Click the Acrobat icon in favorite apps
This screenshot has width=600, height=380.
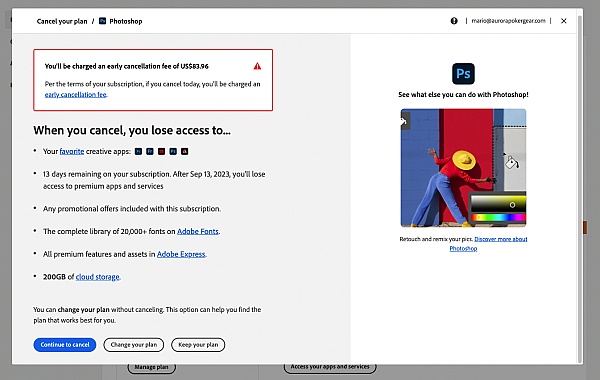click(x=184, y=152)
